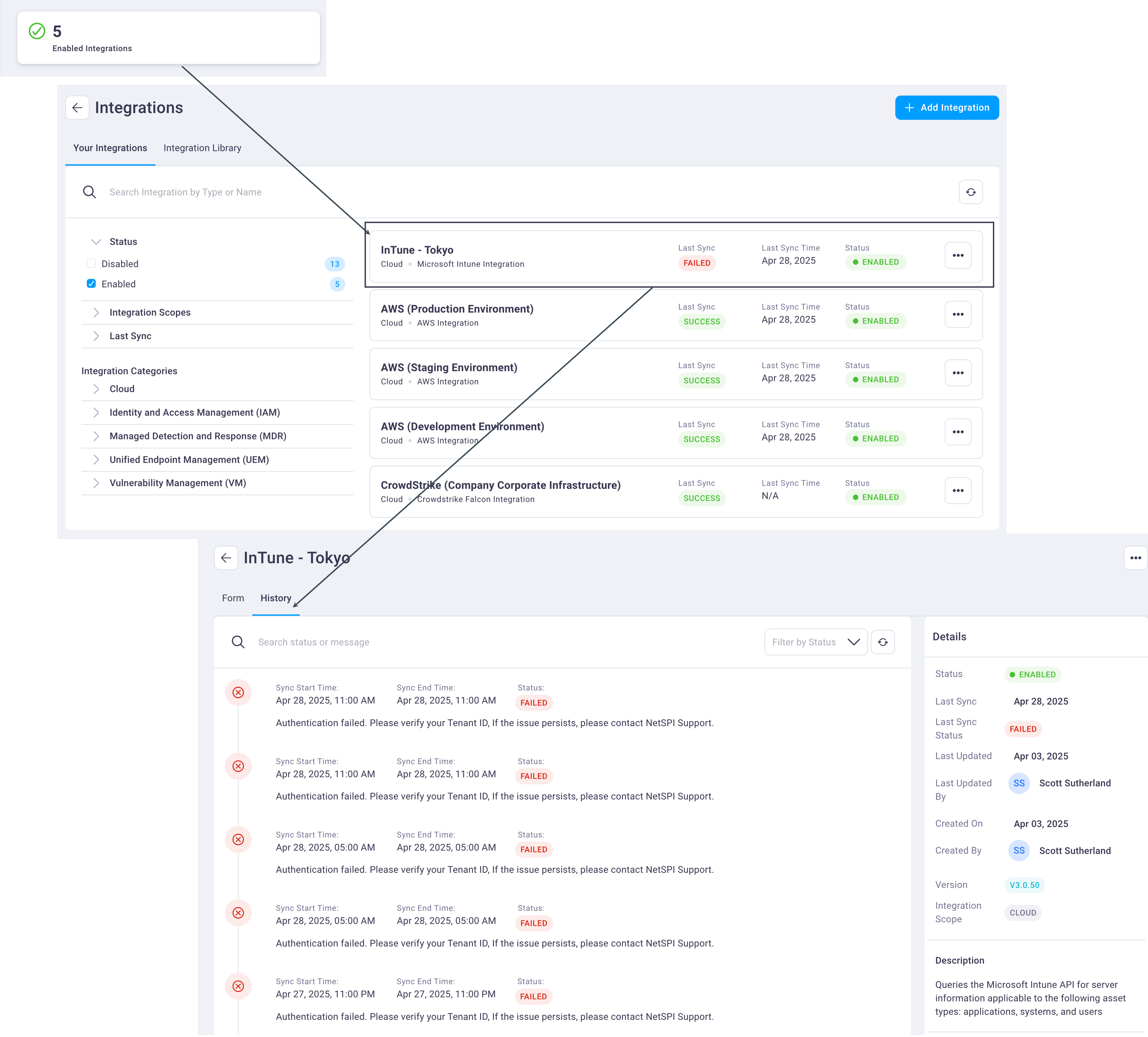Click failed icon of first Apr 28 11:00 AM entry
1148x1037 pixels.
(x=238, y=692)
